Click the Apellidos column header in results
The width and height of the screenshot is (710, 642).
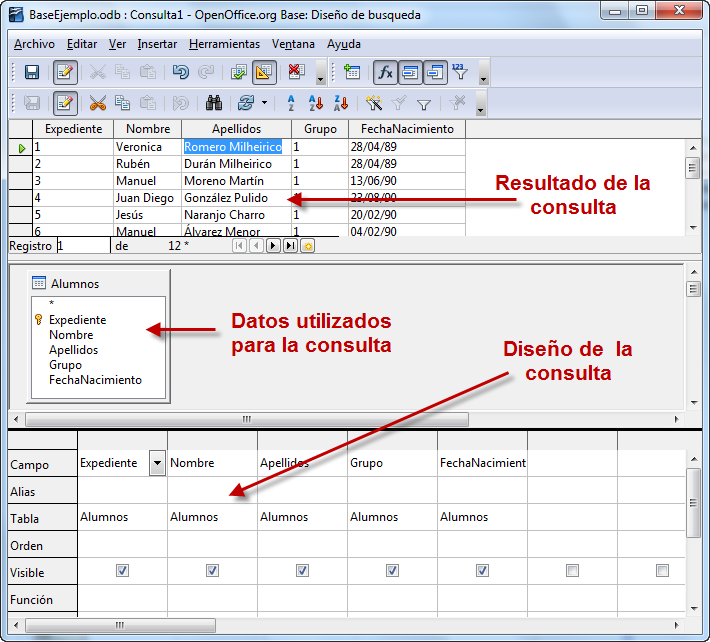point(236,129)
